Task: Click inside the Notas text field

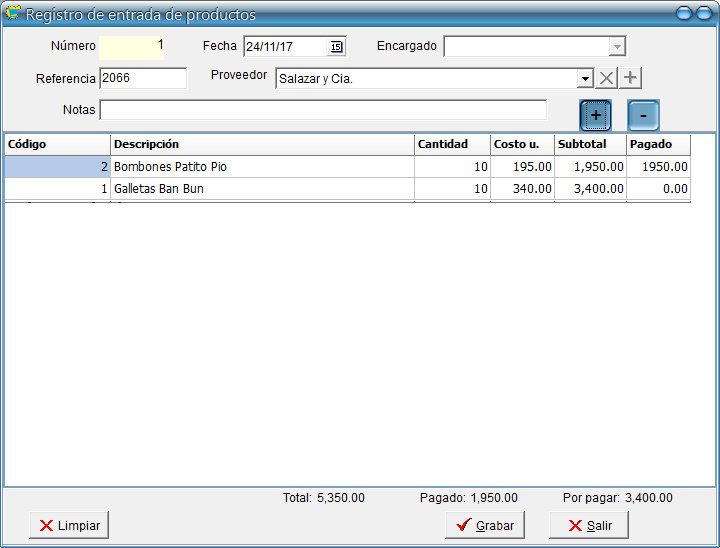Action: 323,110
